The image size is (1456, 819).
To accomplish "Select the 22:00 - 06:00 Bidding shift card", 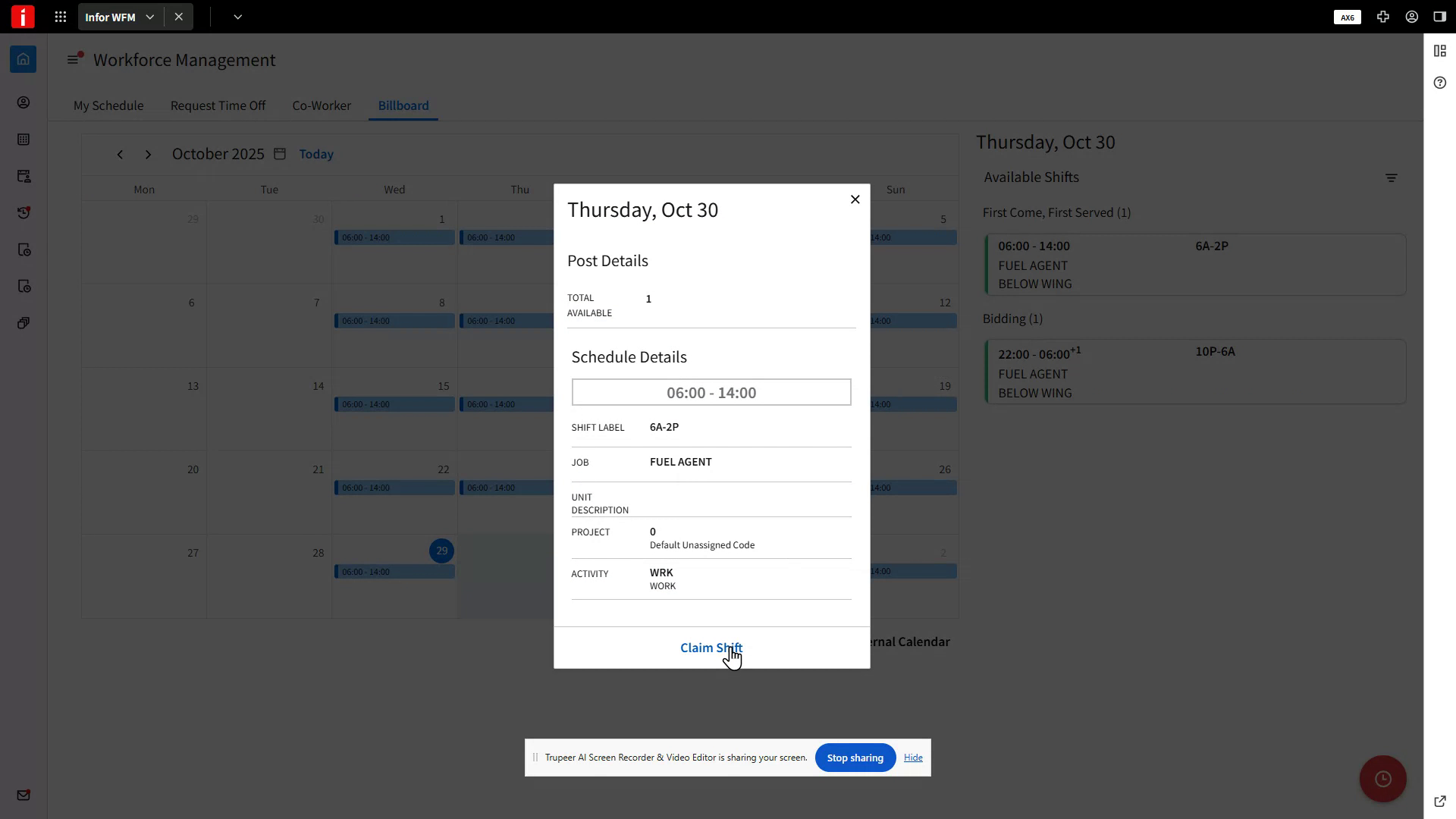I will coord(1196,372).
